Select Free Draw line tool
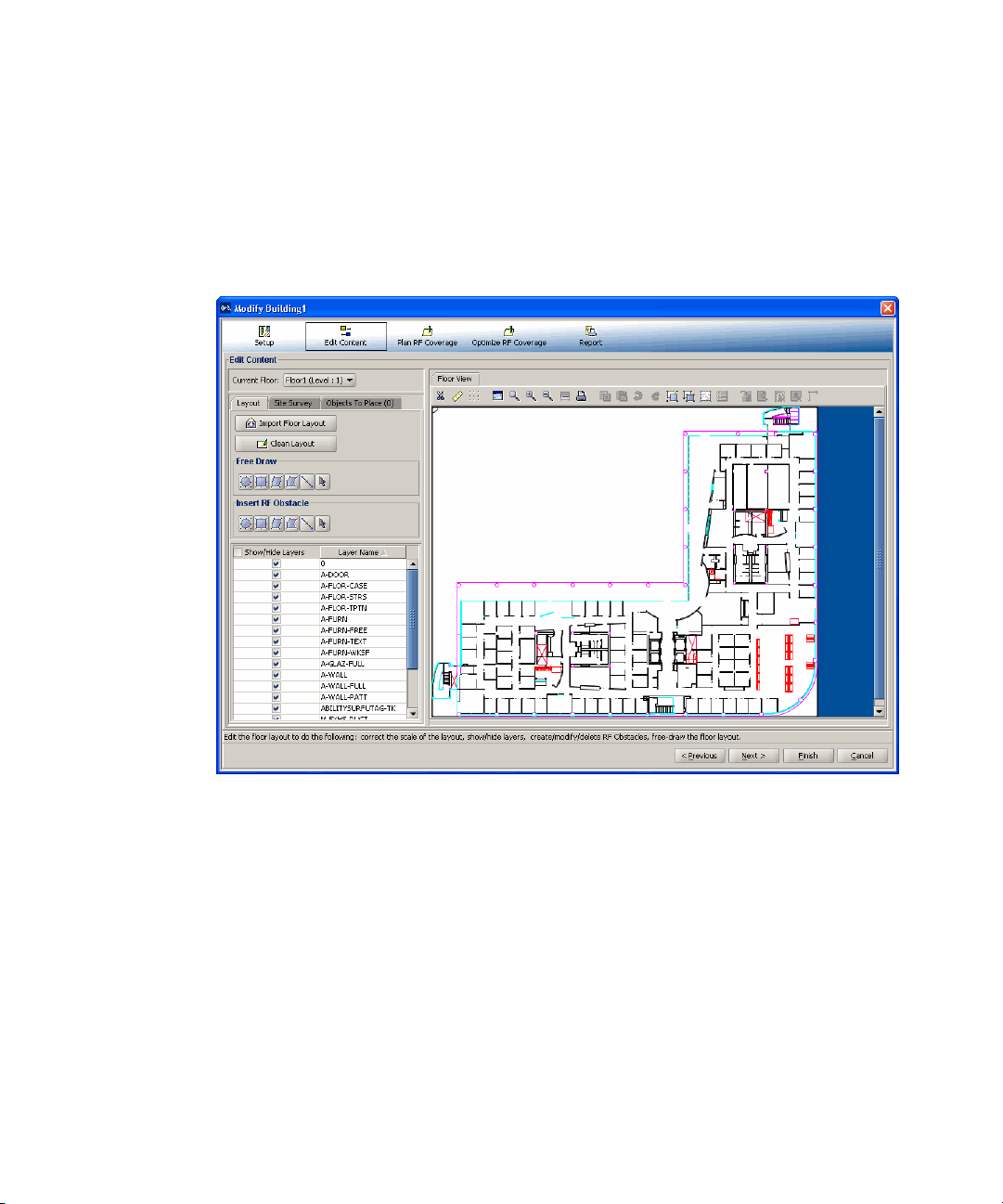 (x=307, y=482)
